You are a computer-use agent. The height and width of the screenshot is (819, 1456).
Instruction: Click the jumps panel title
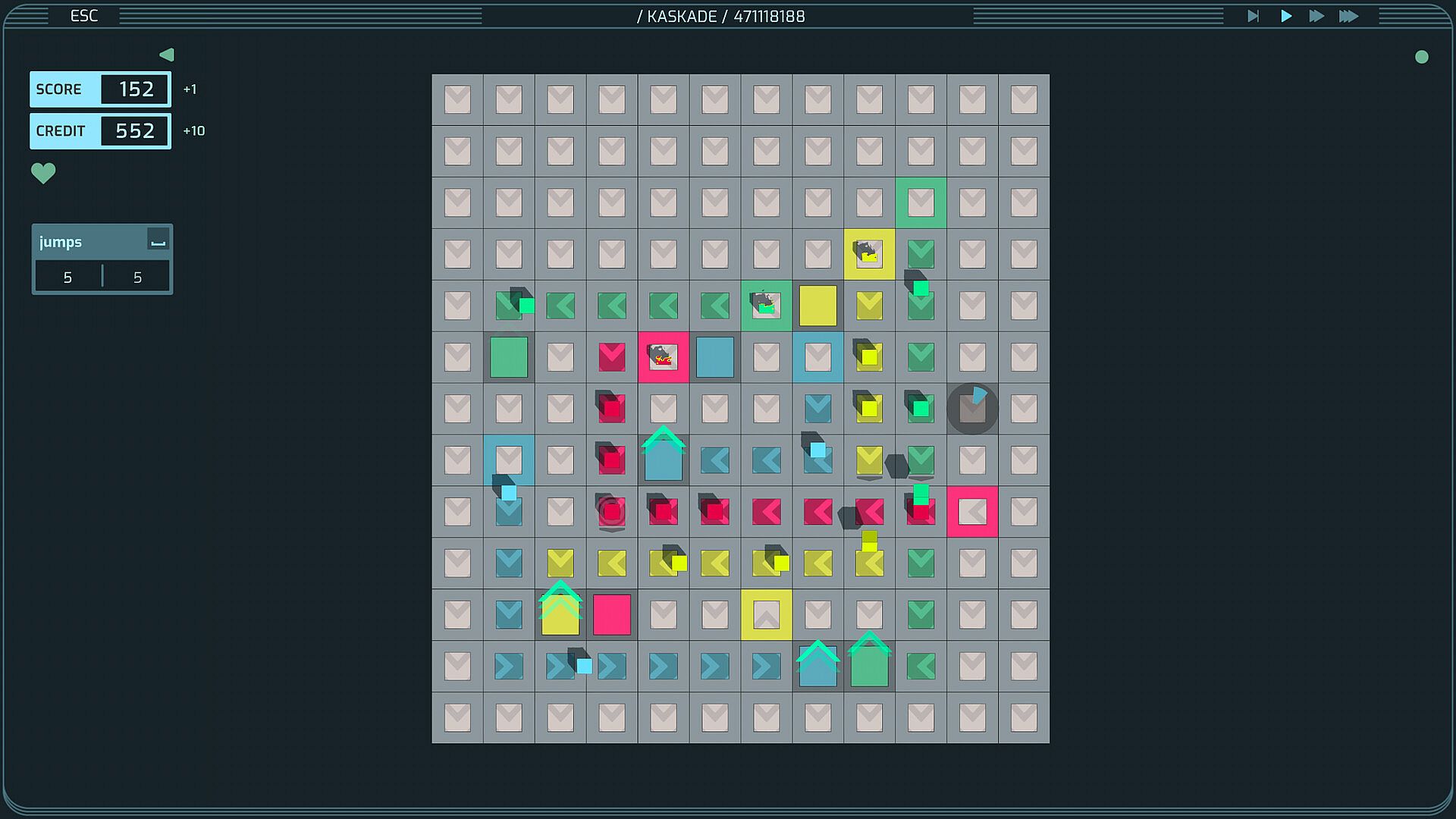tap(61, 242)
